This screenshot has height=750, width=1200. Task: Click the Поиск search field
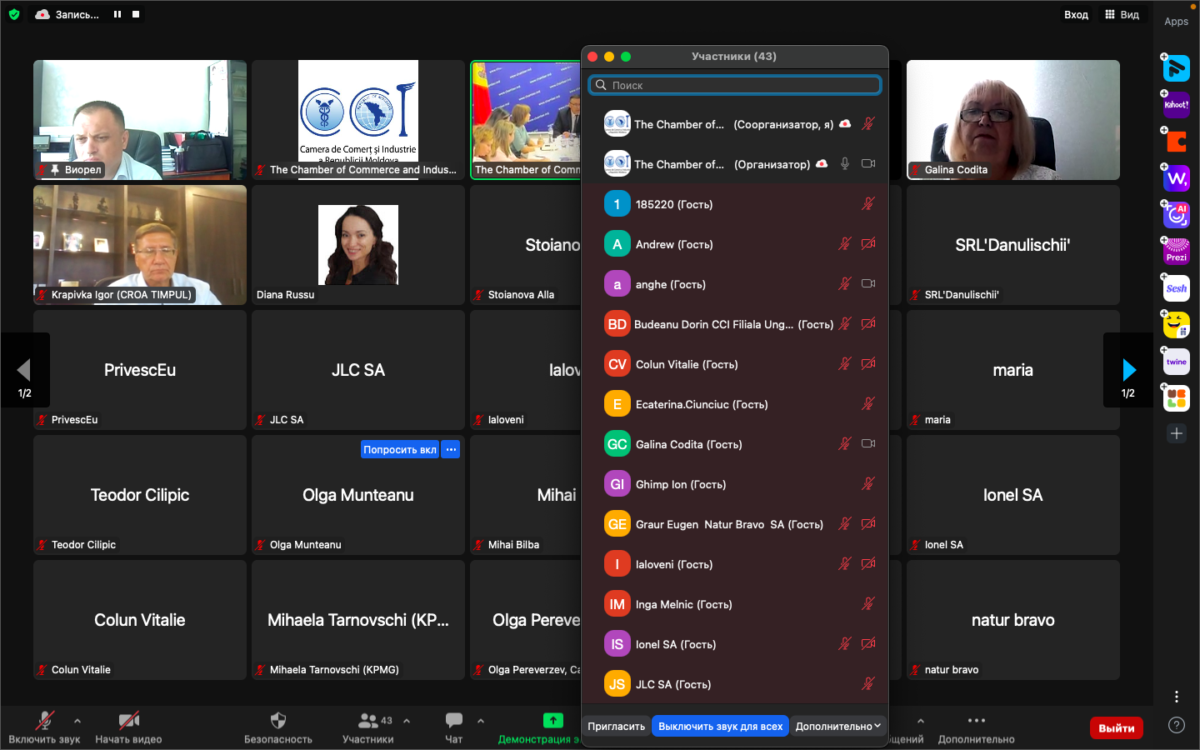[x=735, y=86]
